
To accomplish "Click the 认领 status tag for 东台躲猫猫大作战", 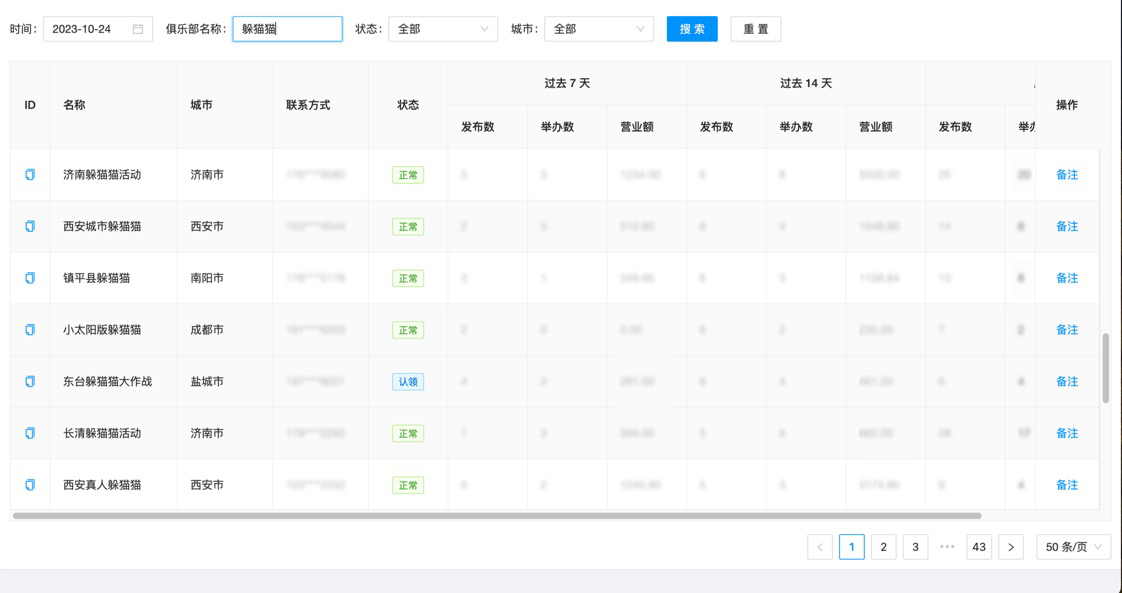I will (408, 381).
